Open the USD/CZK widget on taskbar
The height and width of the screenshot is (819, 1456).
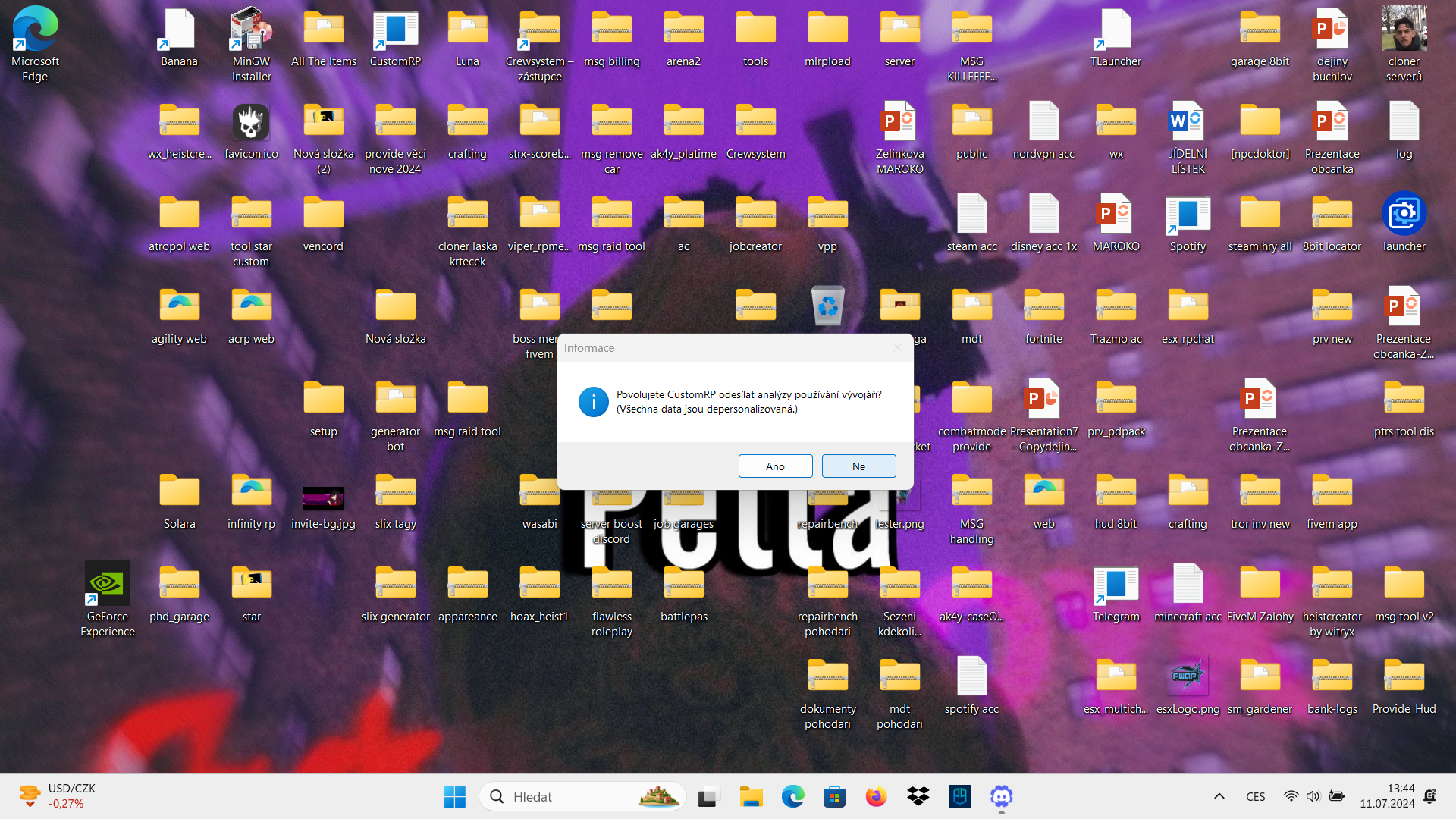[x=57, y=796]
